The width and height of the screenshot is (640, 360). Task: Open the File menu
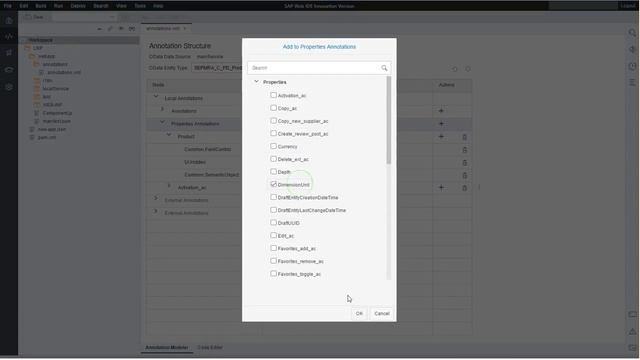point(8,6)
